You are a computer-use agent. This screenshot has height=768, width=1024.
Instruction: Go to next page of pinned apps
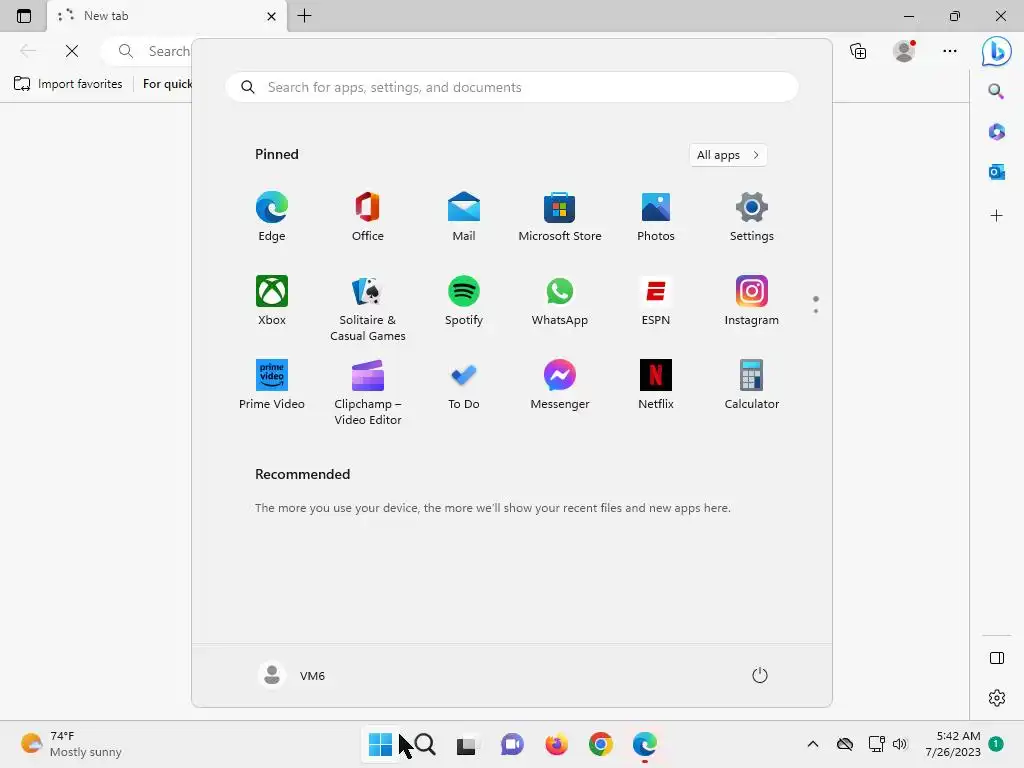(x=816, y=311)
